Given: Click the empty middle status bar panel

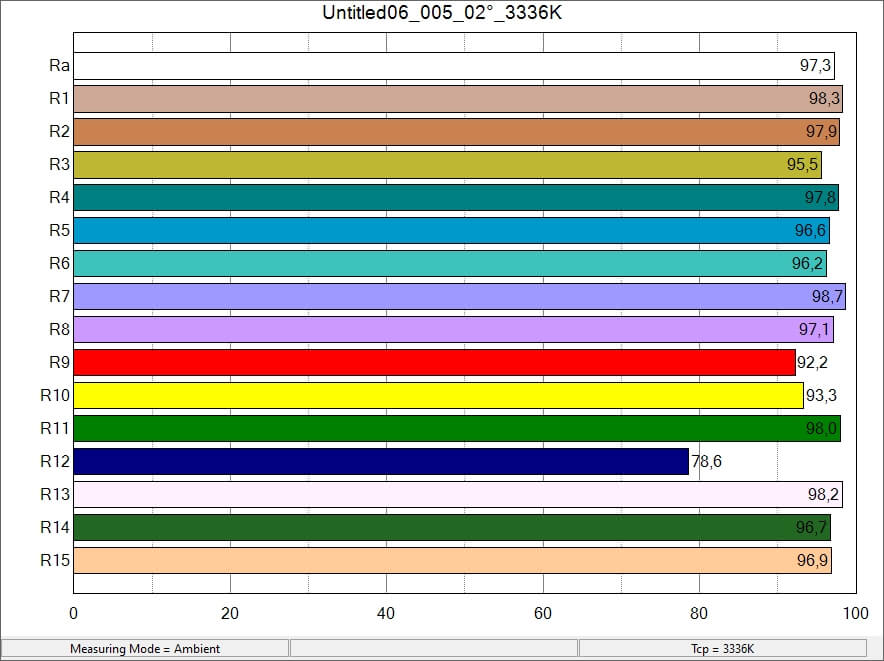Looking at the screenshot, I should (x=433, y=649).
